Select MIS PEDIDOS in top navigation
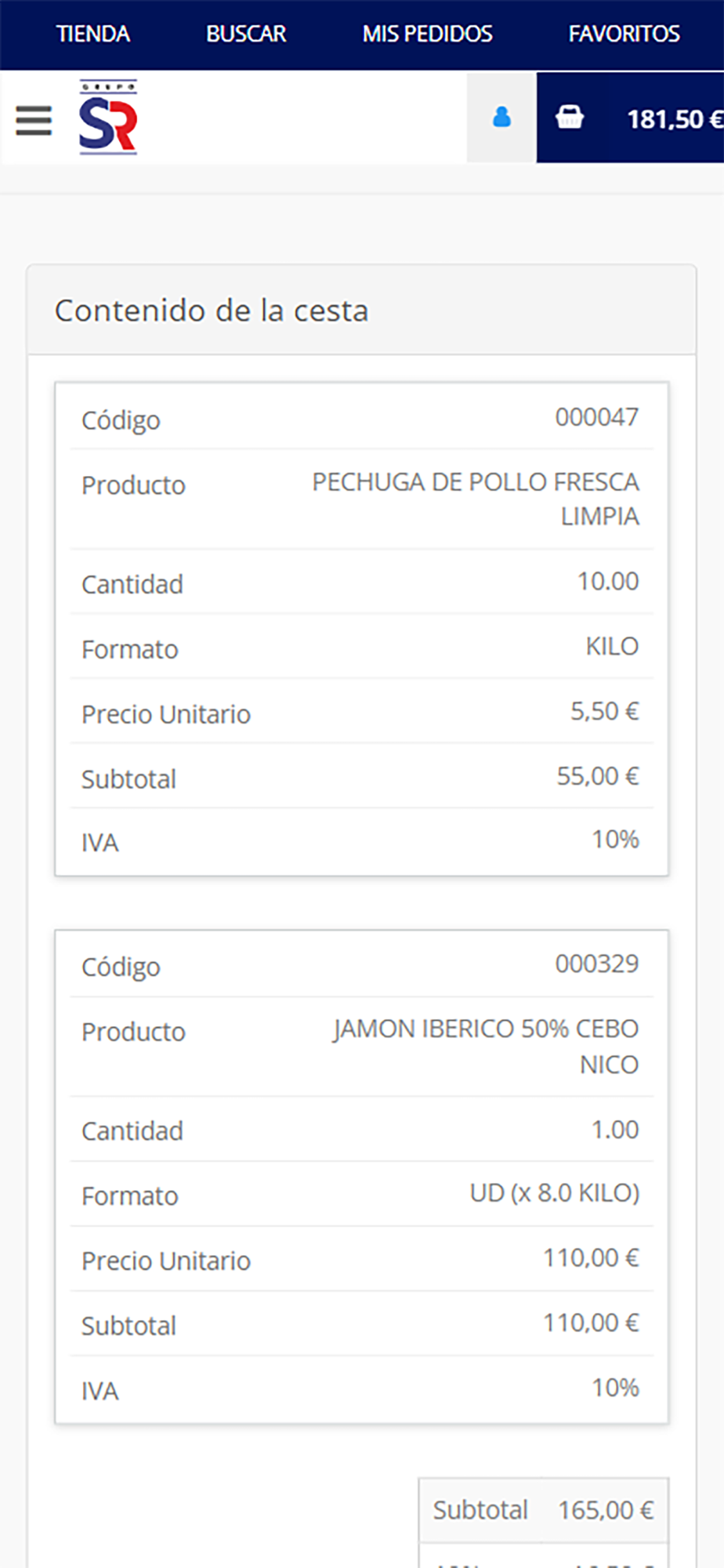This screenshot has width=724, height=1568. [427, 34]
